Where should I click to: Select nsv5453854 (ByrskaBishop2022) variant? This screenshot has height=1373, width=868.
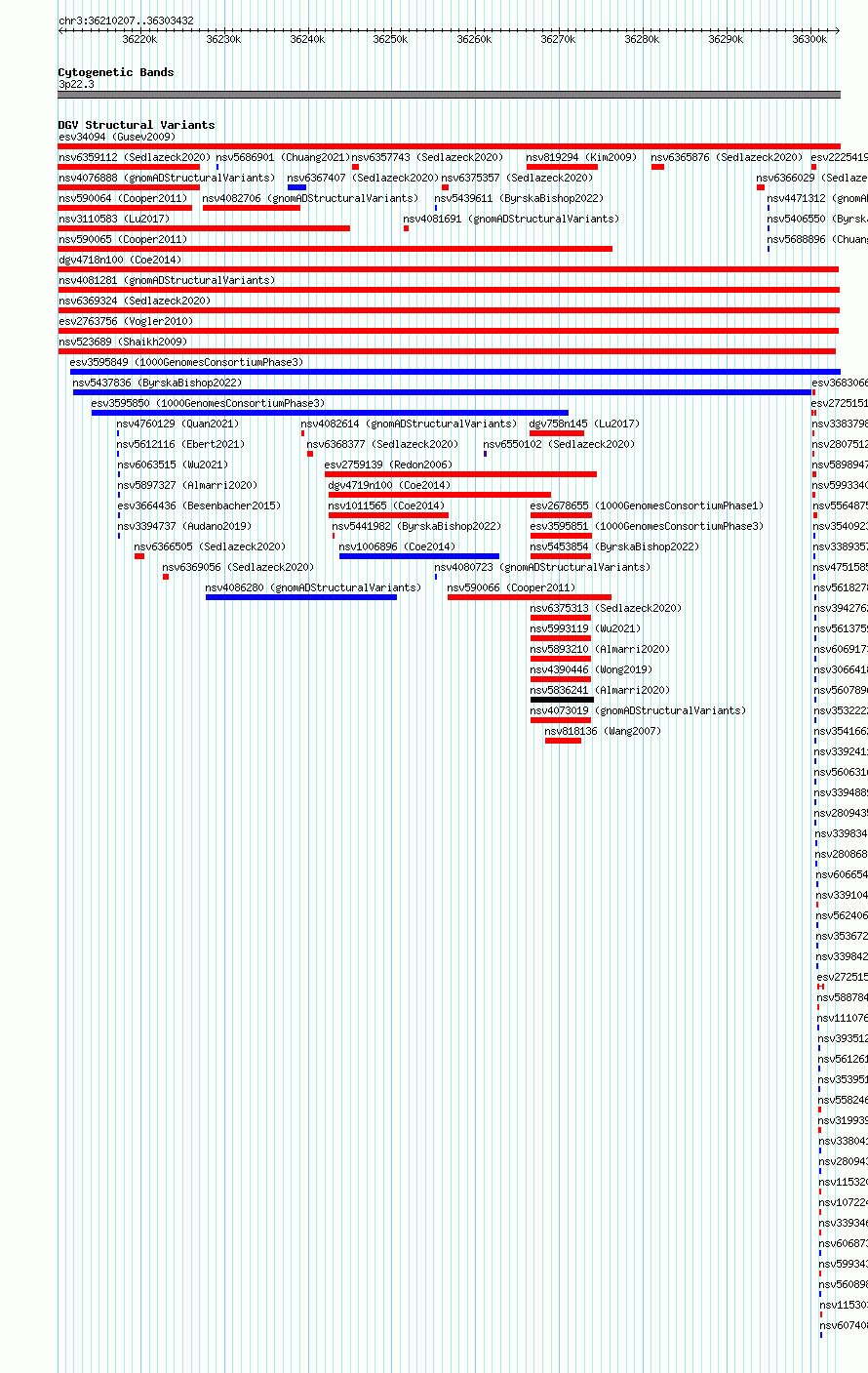click(615, 546)
